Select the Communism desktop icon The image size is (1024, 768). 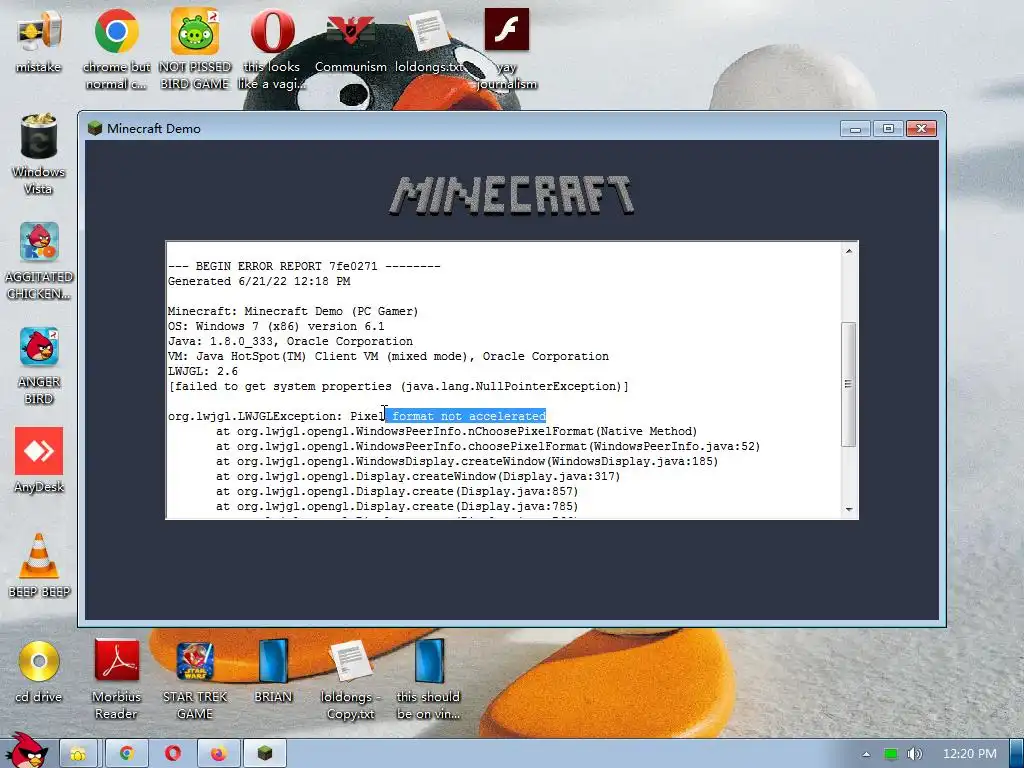pos(351,41)
